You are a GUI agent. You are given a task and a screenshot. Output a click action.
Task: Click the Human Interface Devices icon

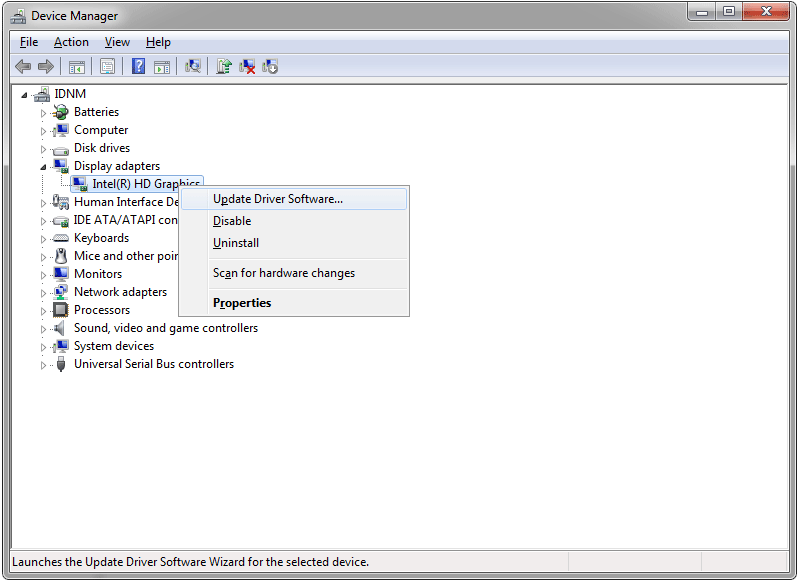[61, 202]
